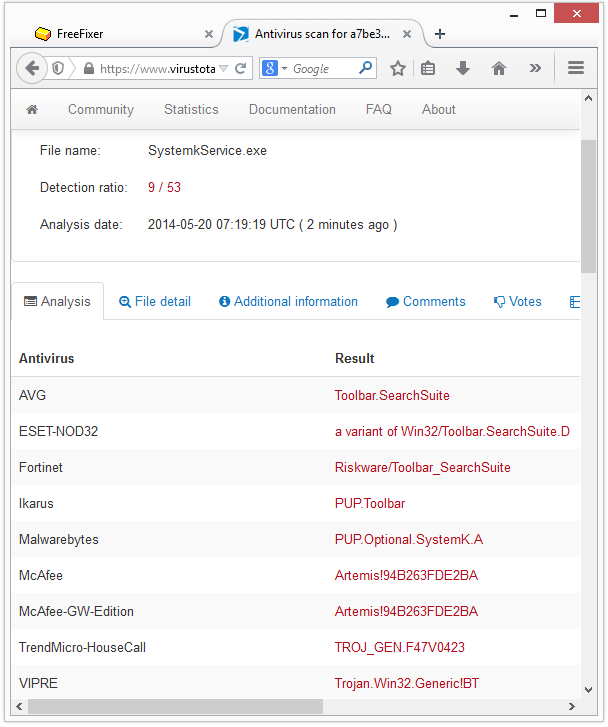608x727 pixels.
Task: Click the search magnifier icon
Action: pyautogui.click(x=365, y=68)
